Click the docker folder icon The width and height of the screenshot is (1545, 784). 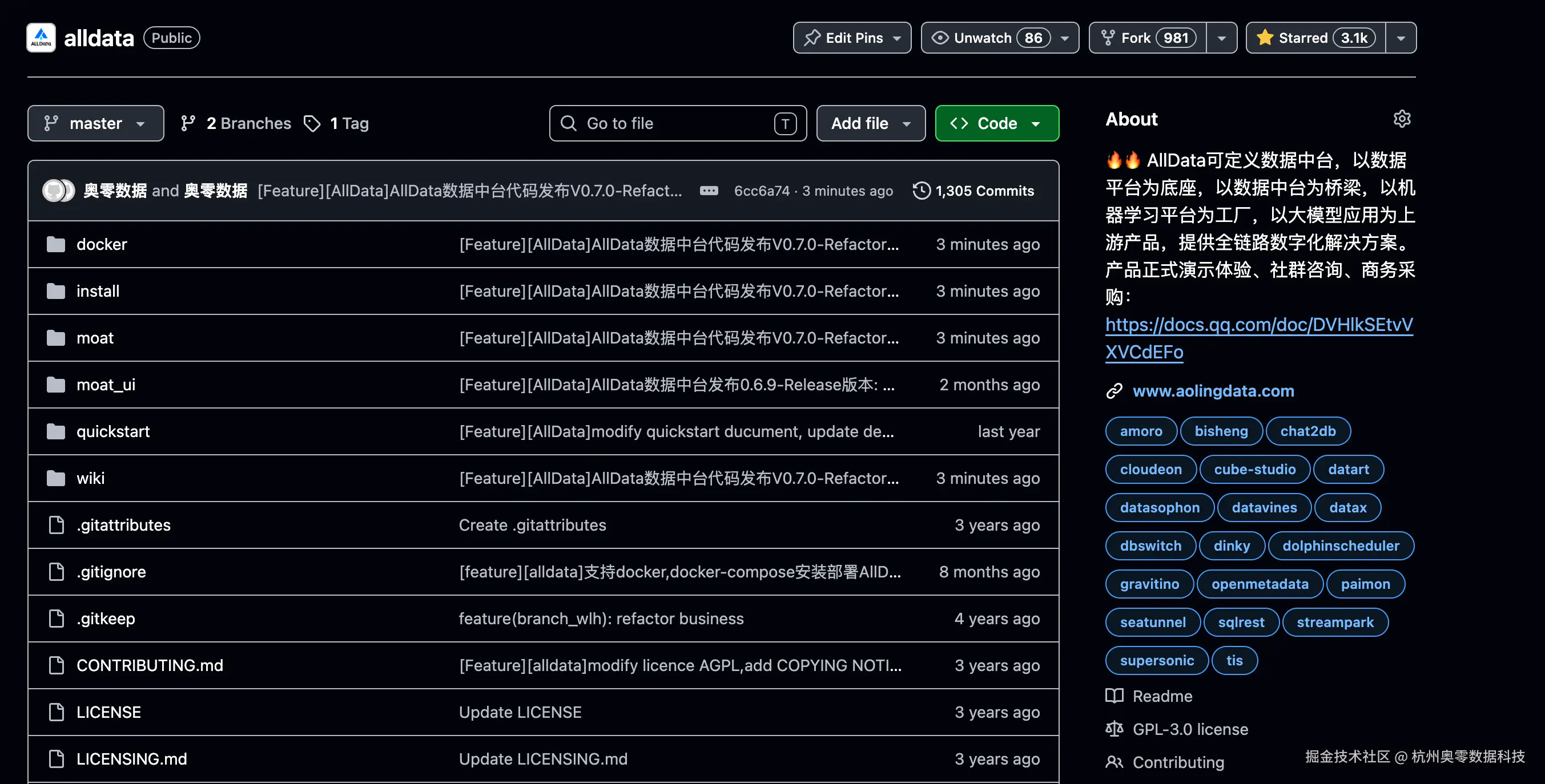tap(56, 244)
